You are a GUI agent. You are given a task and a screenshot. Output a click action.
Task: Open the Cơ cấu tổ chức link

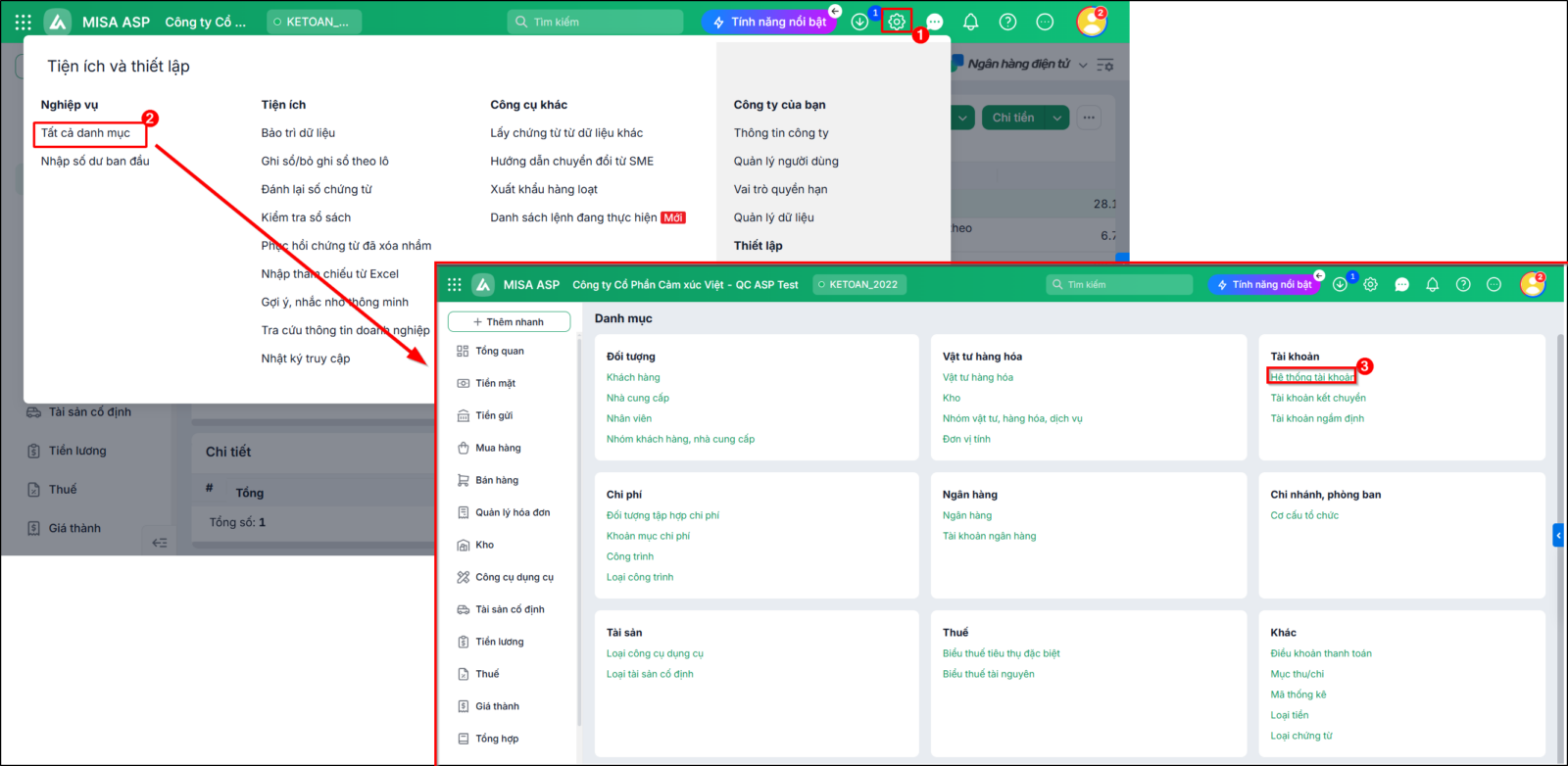(x=1304, y=515)
